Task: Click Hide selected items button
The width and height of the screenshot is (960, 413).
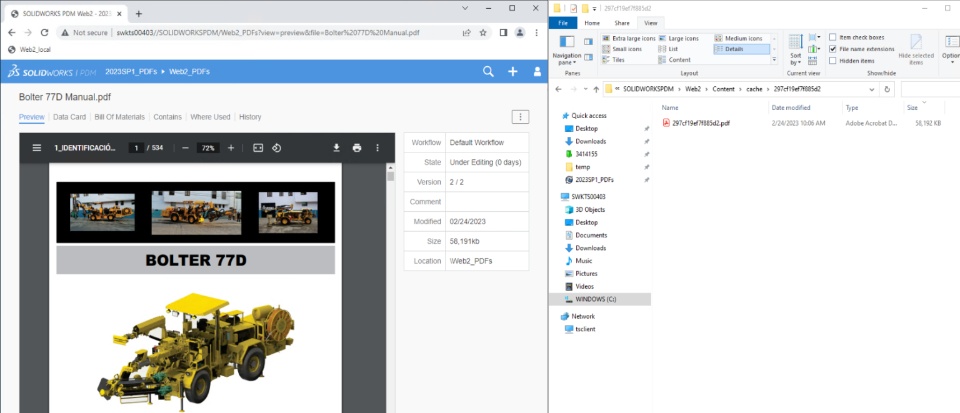Action: tap(916, 50)
